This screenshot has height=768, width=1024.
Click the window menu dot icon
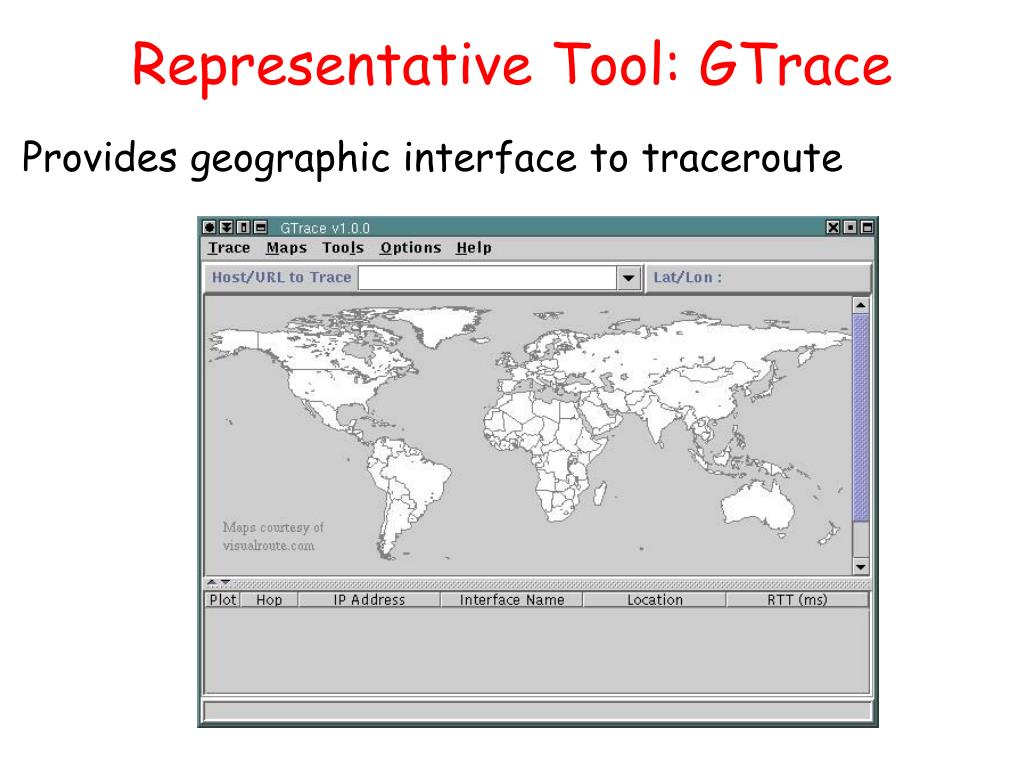209,227
